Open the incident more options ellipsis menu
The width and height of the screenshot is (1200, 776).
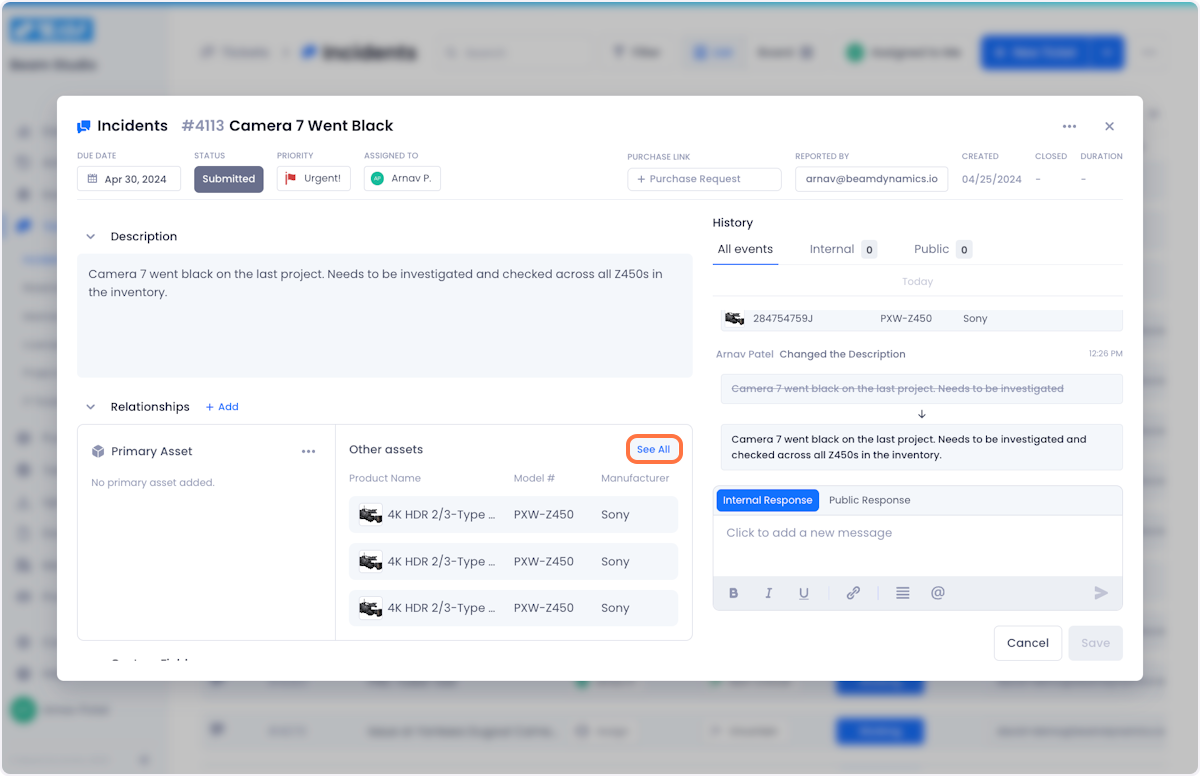(x=1069, y=127)
